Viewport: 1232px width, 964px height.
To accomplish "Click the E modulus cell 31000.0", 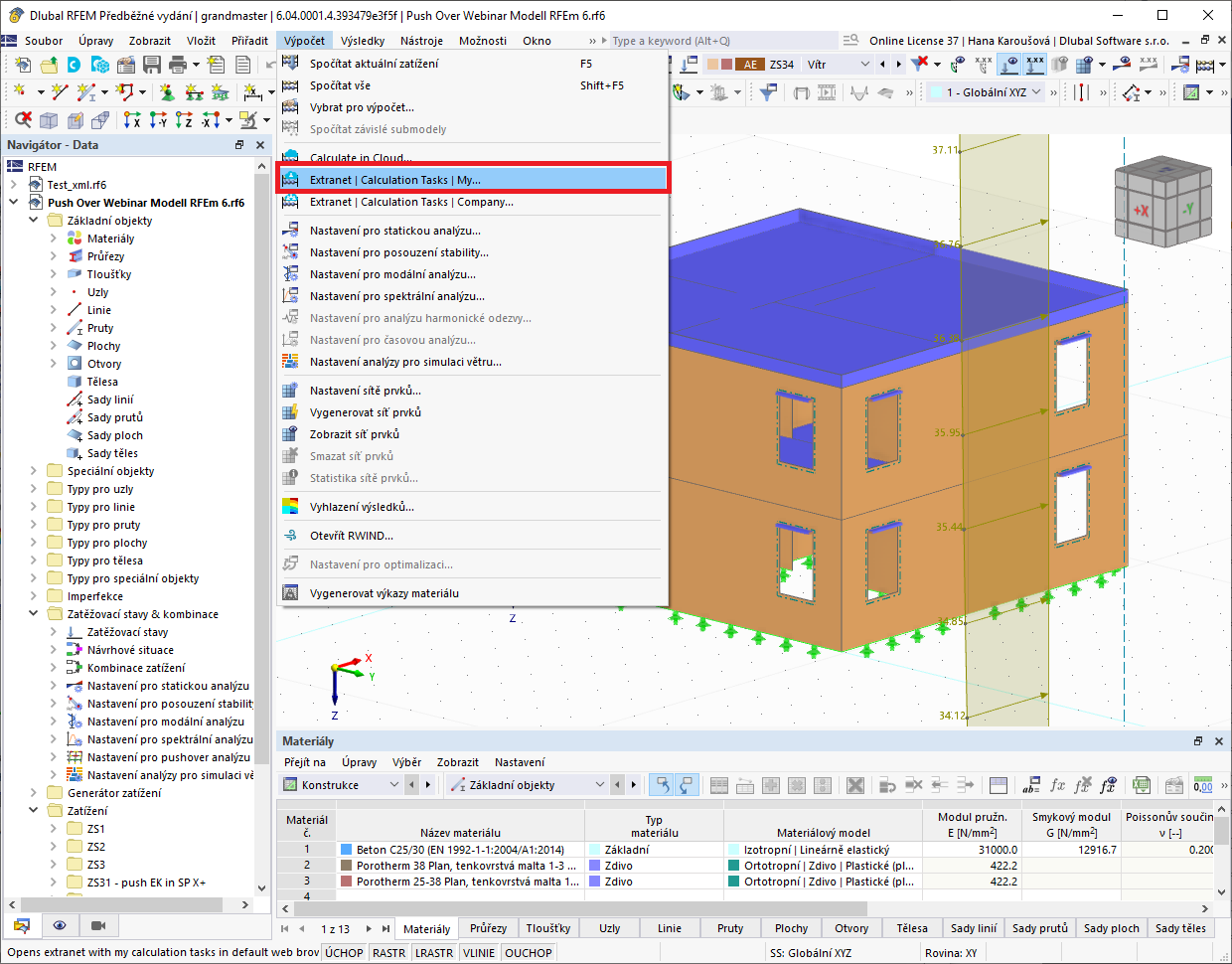I will click(x=971, y=850).
